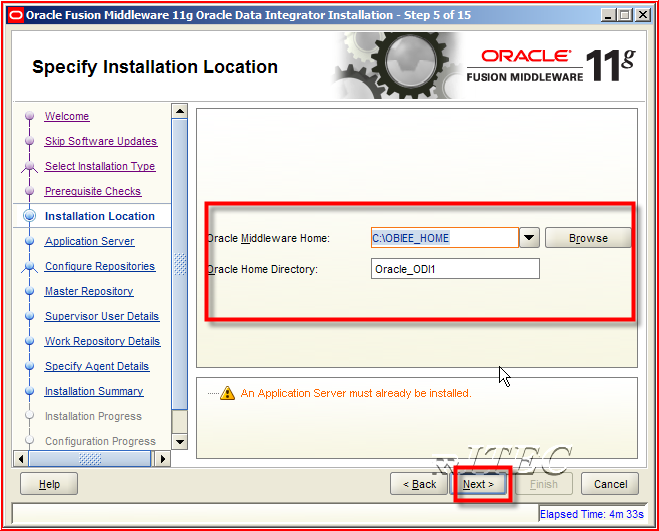Close the installer window
This screenshot has height=531, width=659.
[x=643, y=16]
